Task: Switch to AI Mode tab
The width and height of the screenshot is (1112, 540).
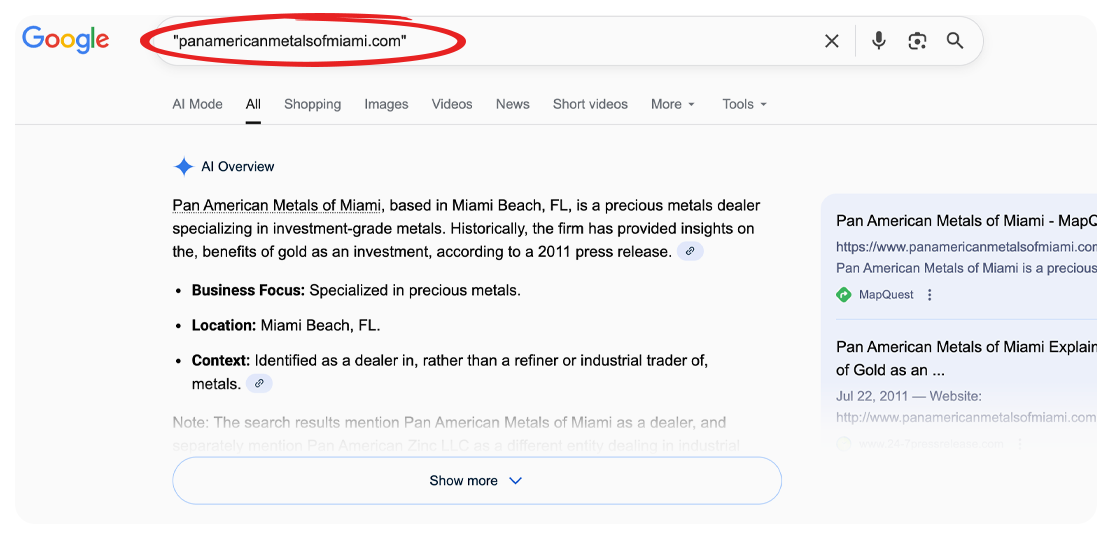Action: coord(197,104)
